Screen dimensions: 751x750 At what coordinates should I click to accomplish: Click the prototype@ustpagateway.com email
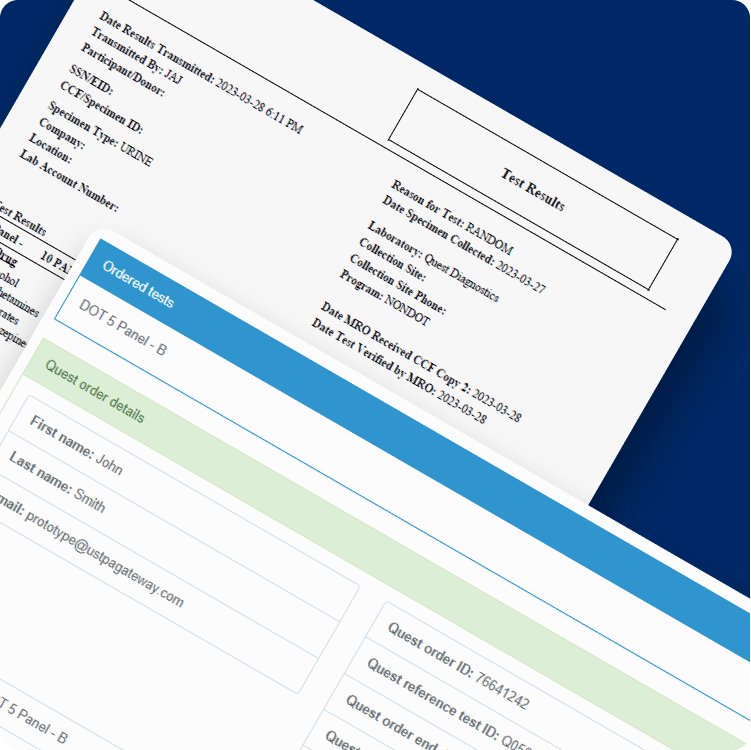104,559
